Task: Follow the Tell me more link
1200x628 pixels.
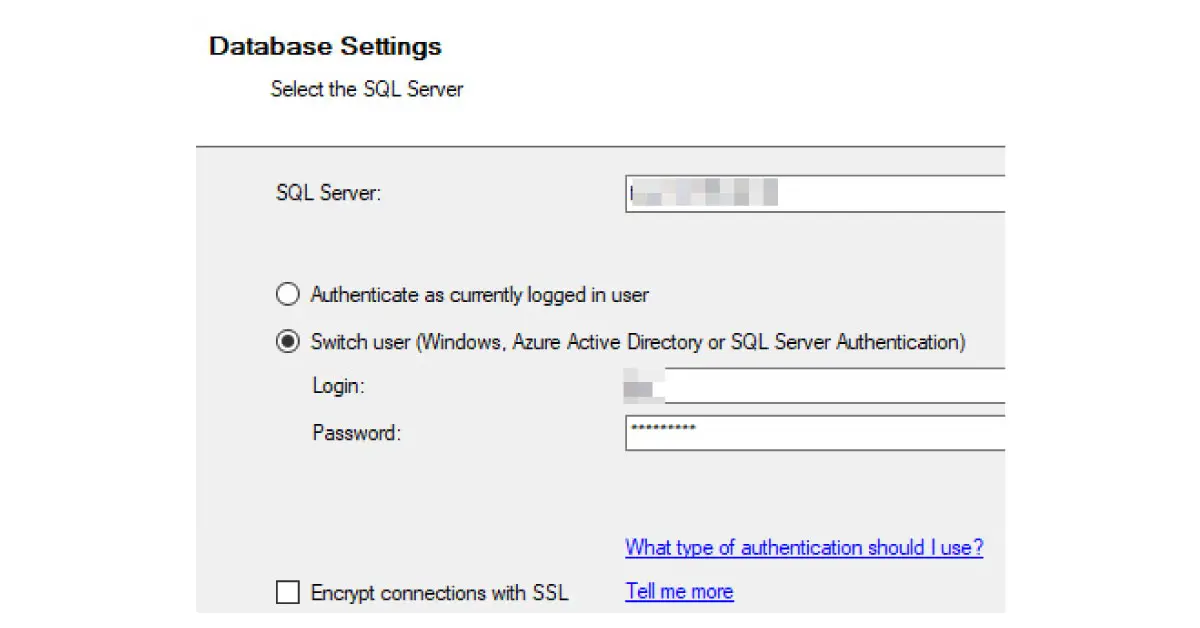Action: pyautogui.click(x=679, y=592)
